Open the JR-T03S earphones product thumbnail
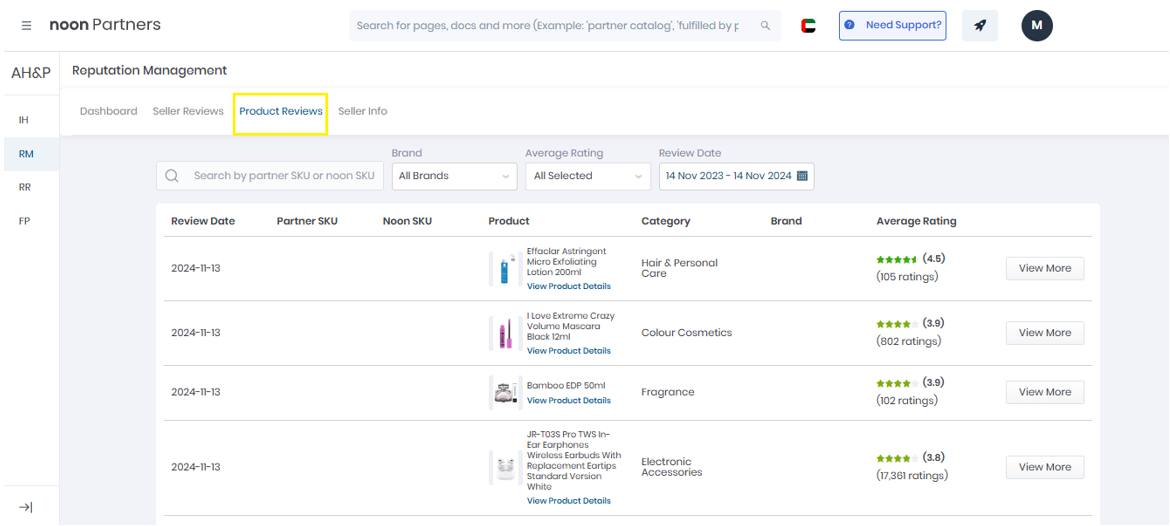 click(x=506, y=467)
